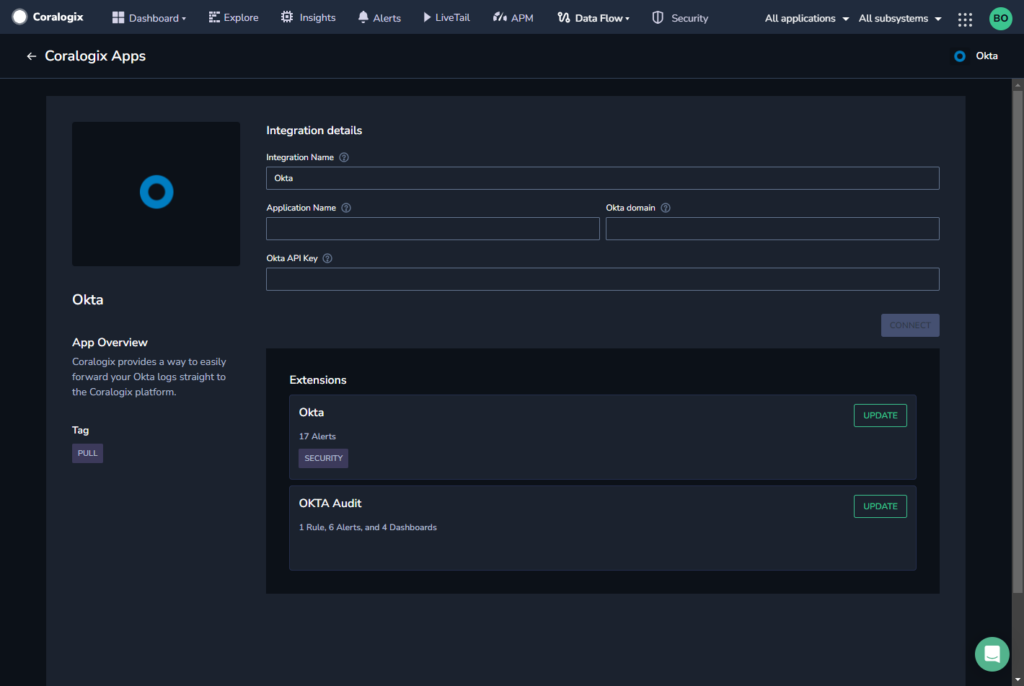1024x686 pixels.
Task: Focus the Application Name field
Action: tap(432, 229)
